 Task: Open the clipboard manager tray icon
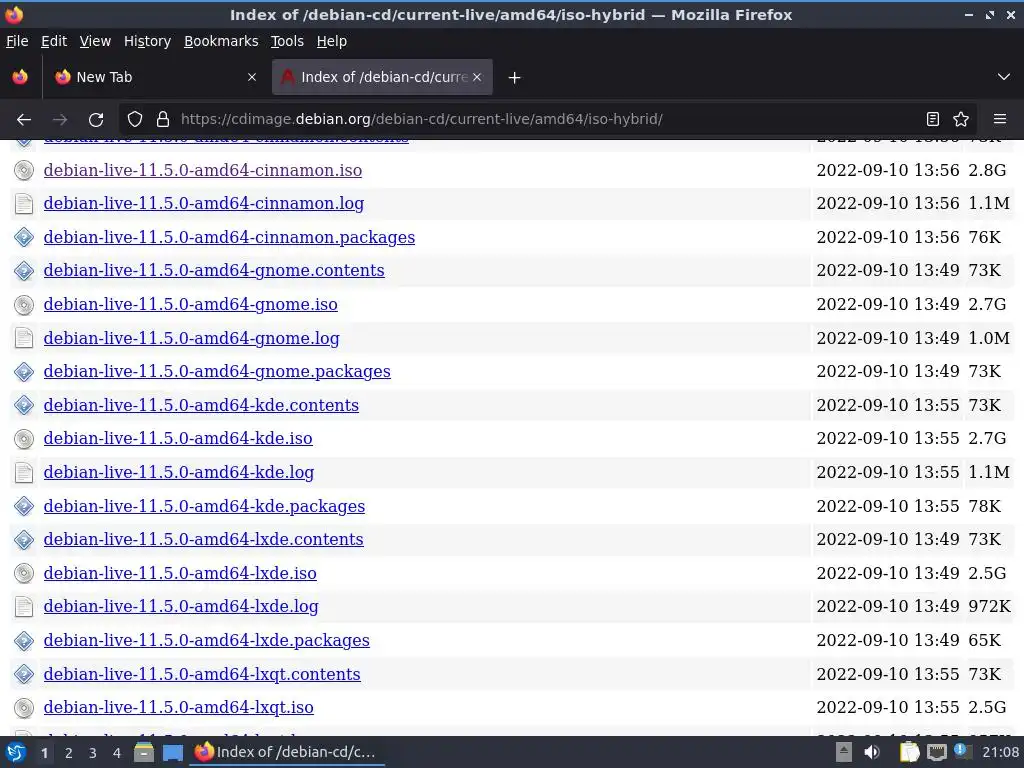[909, 753]
